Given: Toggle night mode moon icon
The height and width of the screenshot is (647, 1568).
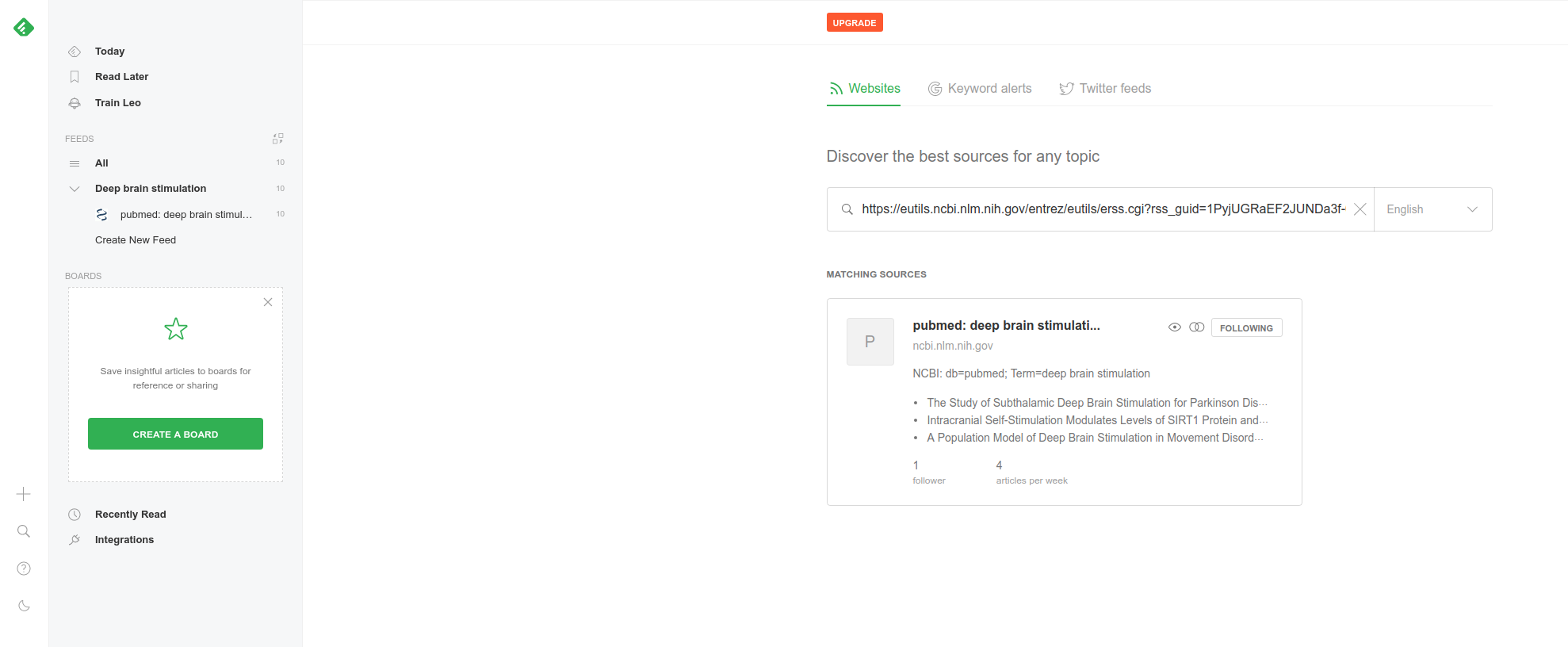Looking at the screenshot, I should 24,606.
